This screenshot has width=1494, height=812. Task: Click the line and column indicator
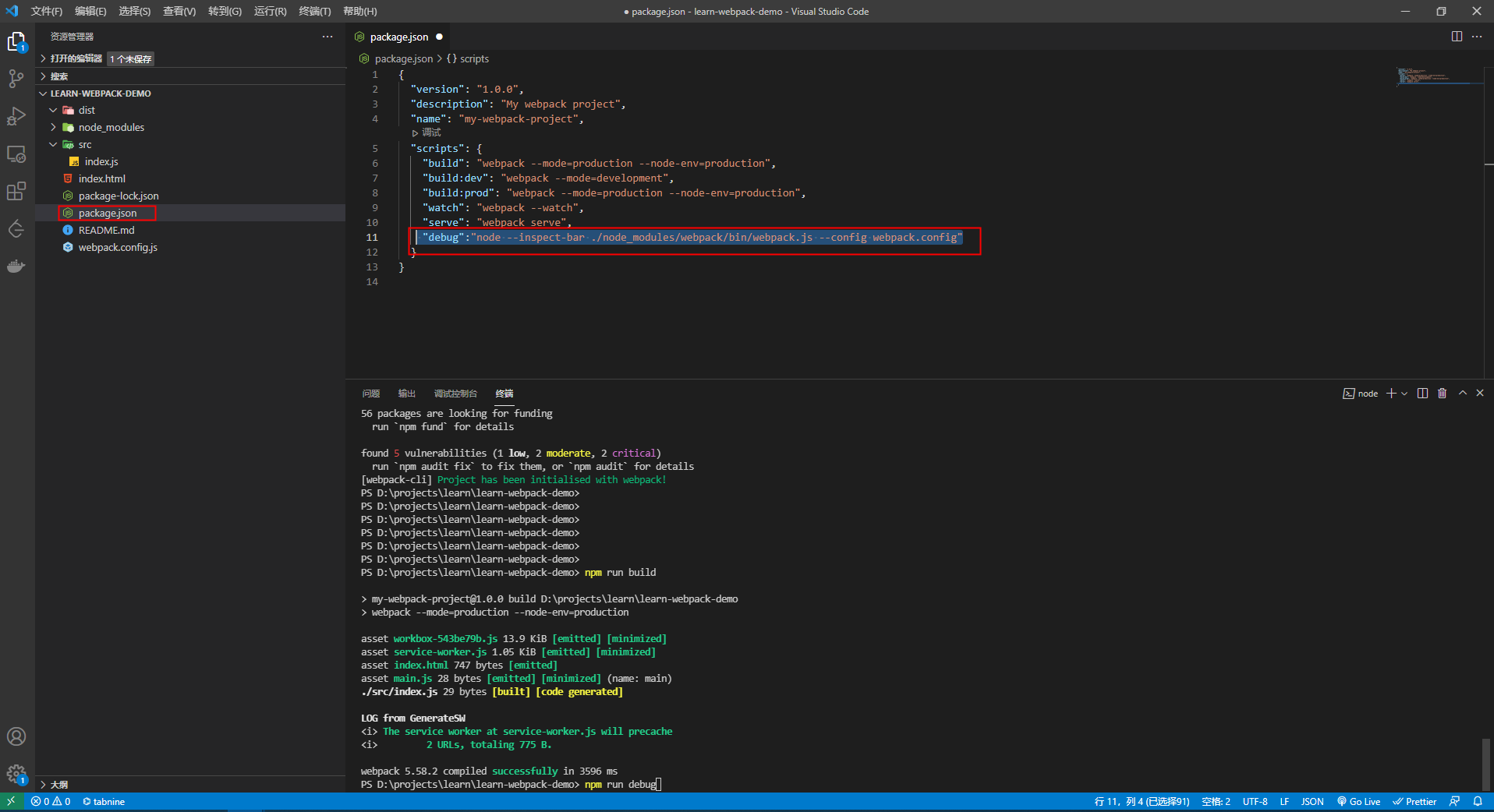click(x=1142, y=801)
